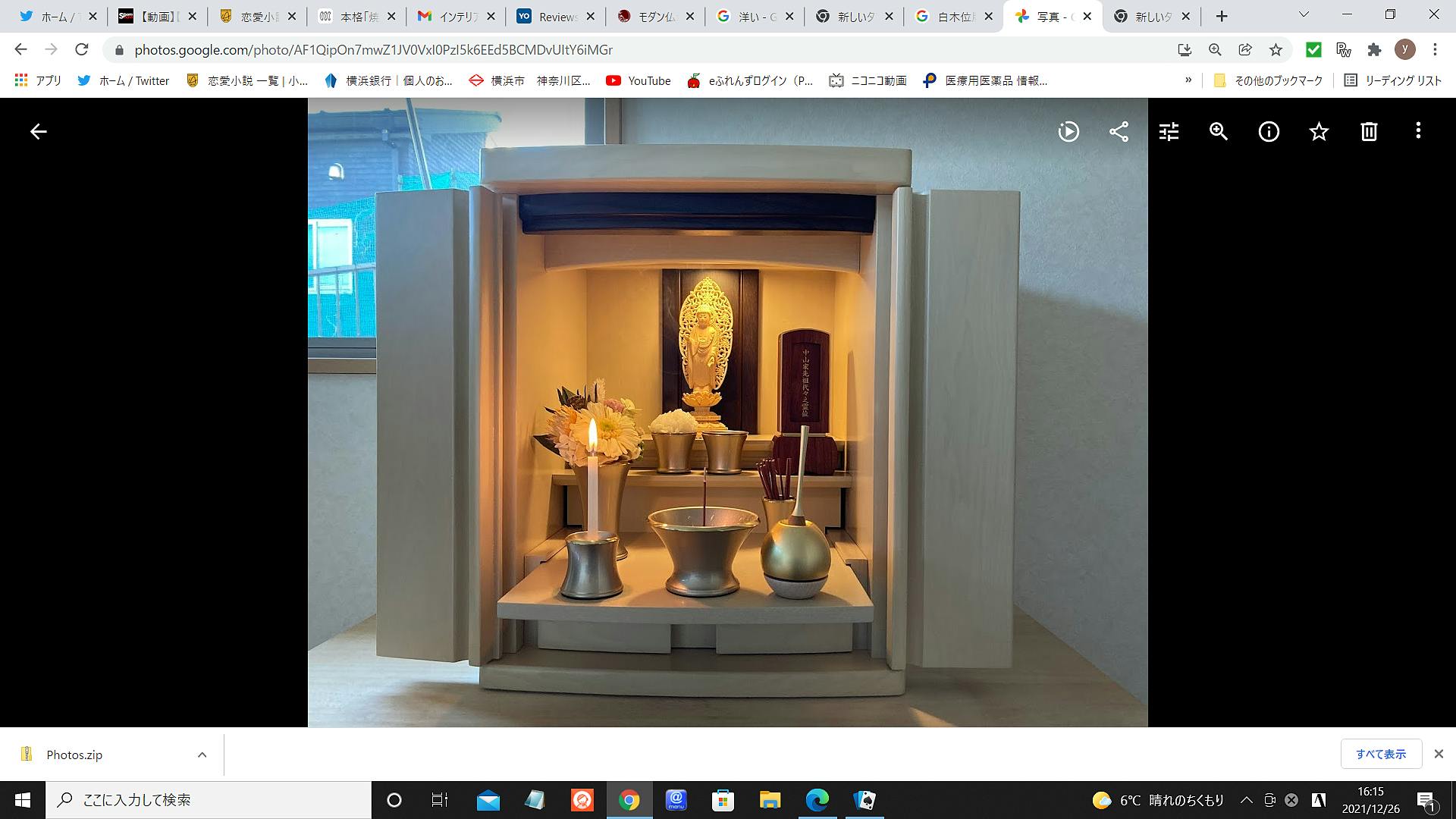The width and height of the screenshot is (1456, 819).
Task: Expand hidden bookmarks overflow chevron
Action: tap(1188, 80)
